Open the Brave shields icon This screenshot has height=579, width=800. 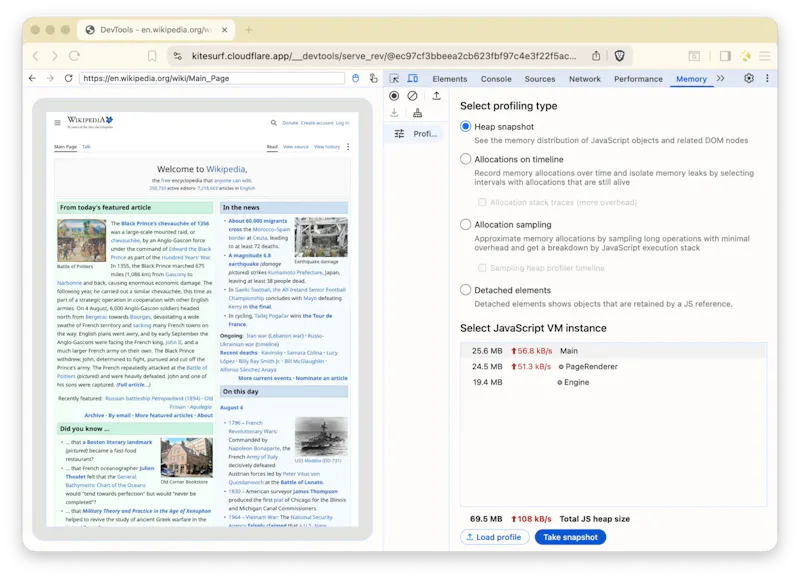[x=619, y=56]
